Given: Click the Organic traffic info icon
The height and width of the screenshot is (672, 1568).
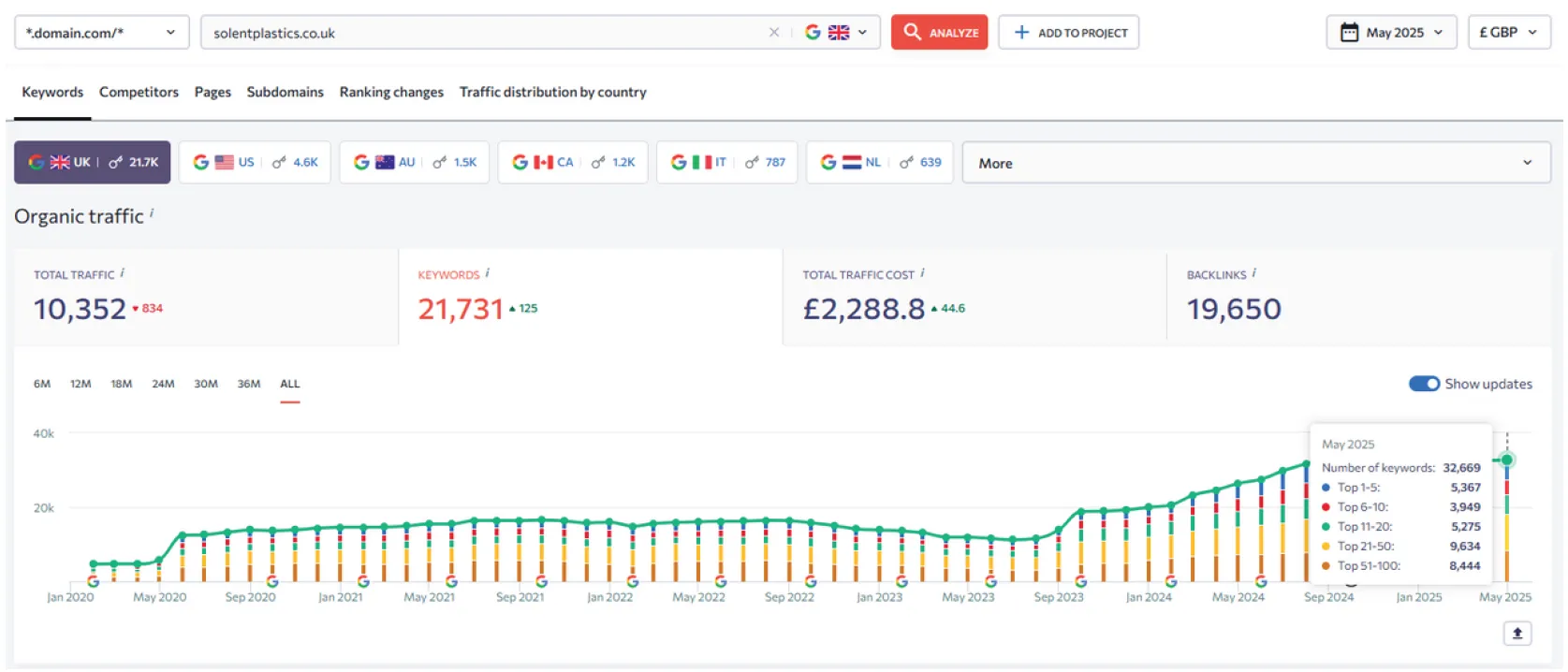Looking at the screenshot, I should [152, 213].
